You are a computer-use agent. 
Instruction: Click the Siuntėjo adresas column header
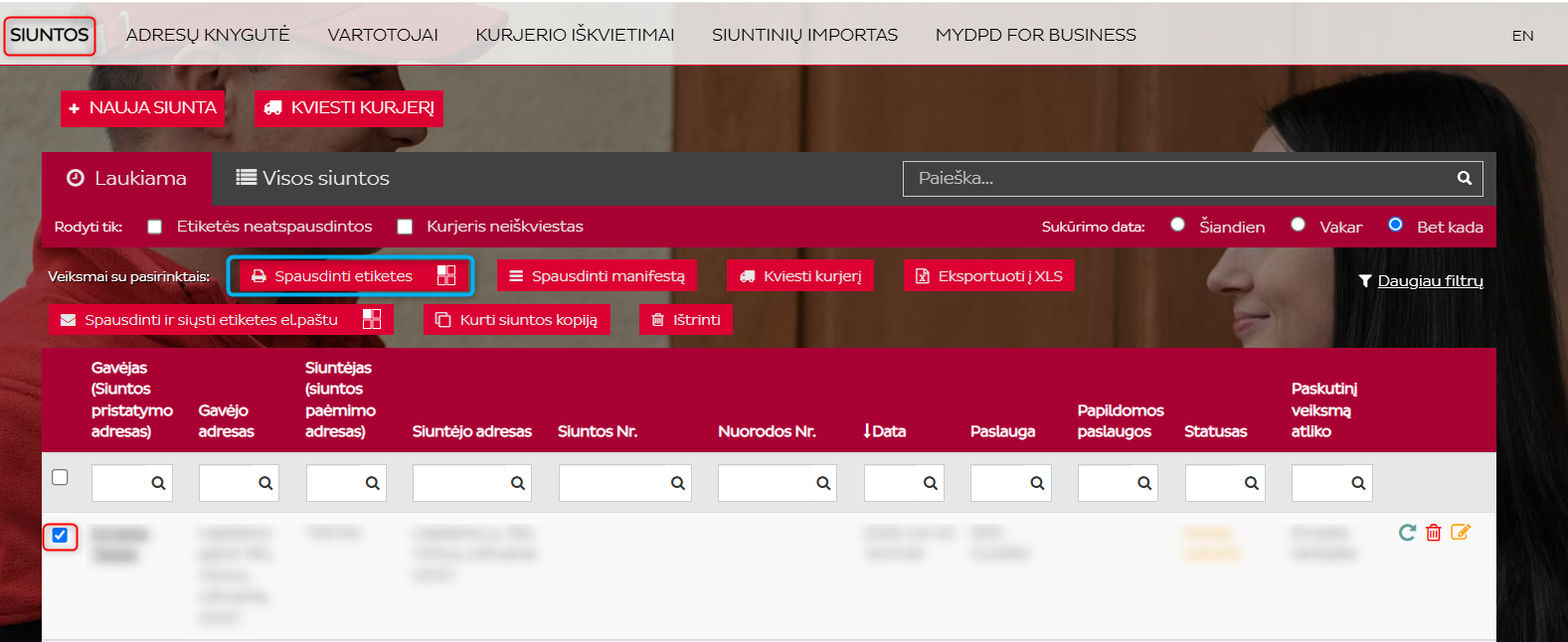[x=471, y=431]
